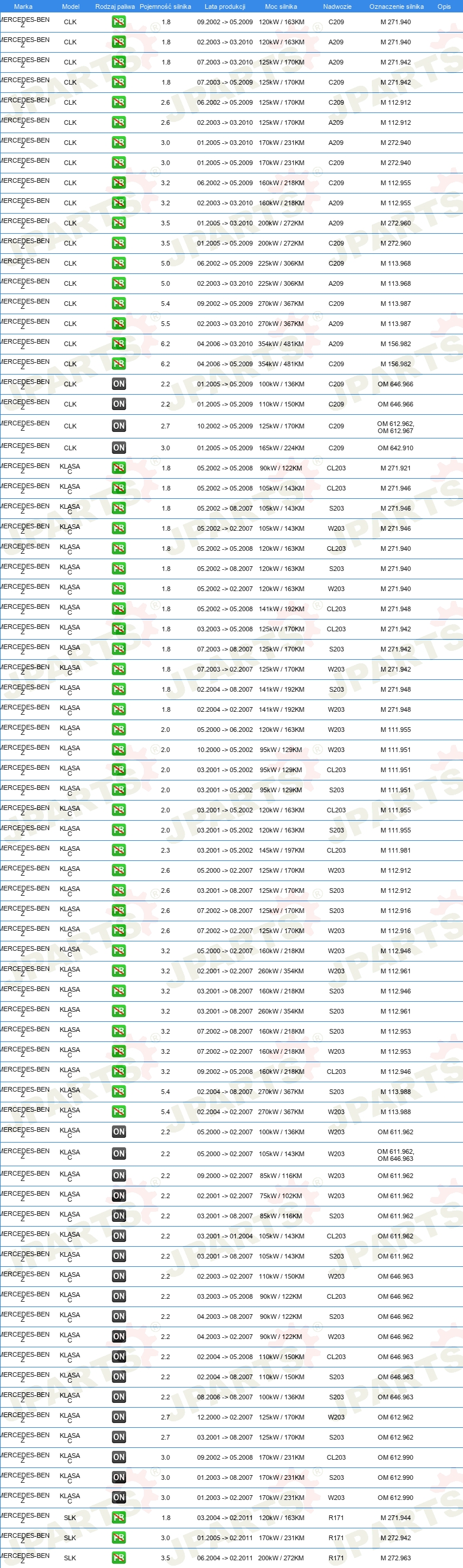463x1568 pixels.
Task: Click diesel ON icon in CL203 OM 612.990 row
Action: click(119, 1457)
